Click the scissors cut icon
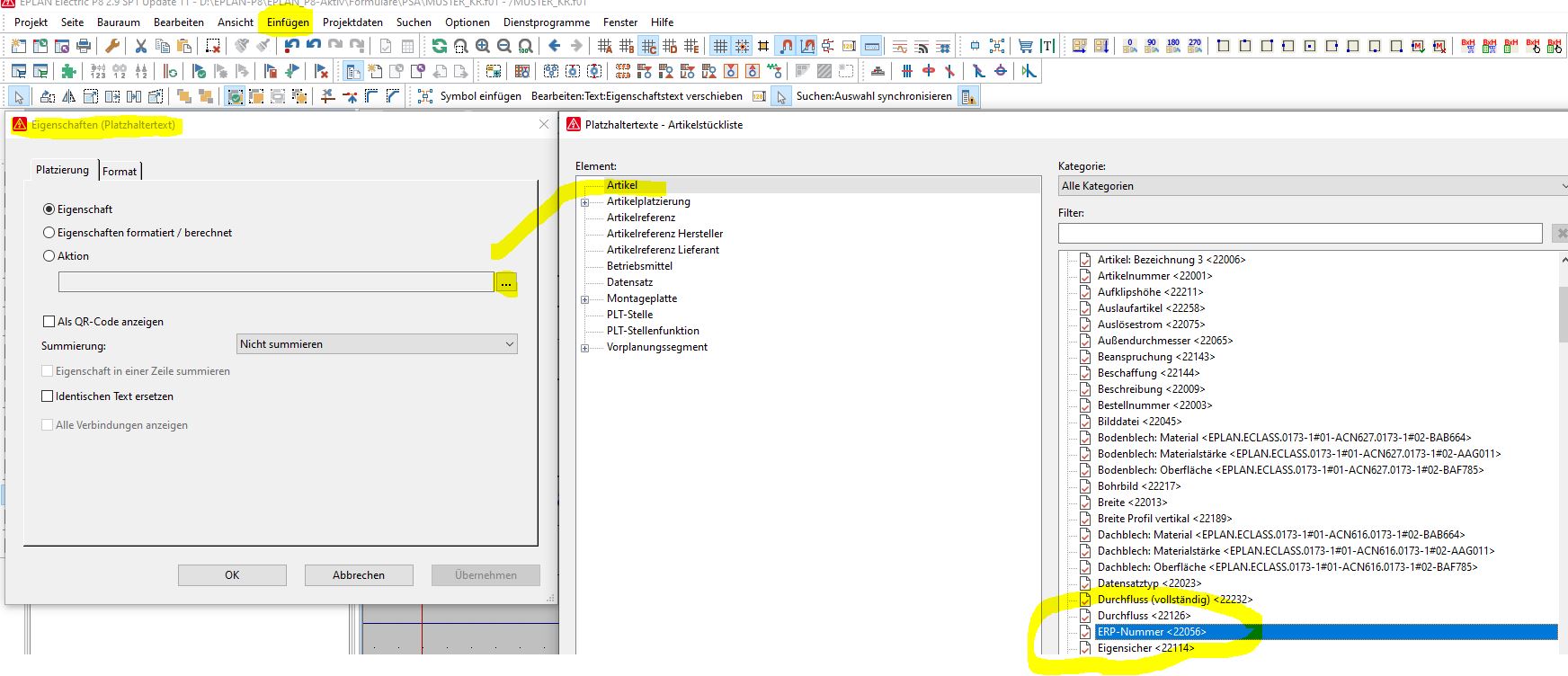This screenshot has width=1568, height=676. (141, 46)
